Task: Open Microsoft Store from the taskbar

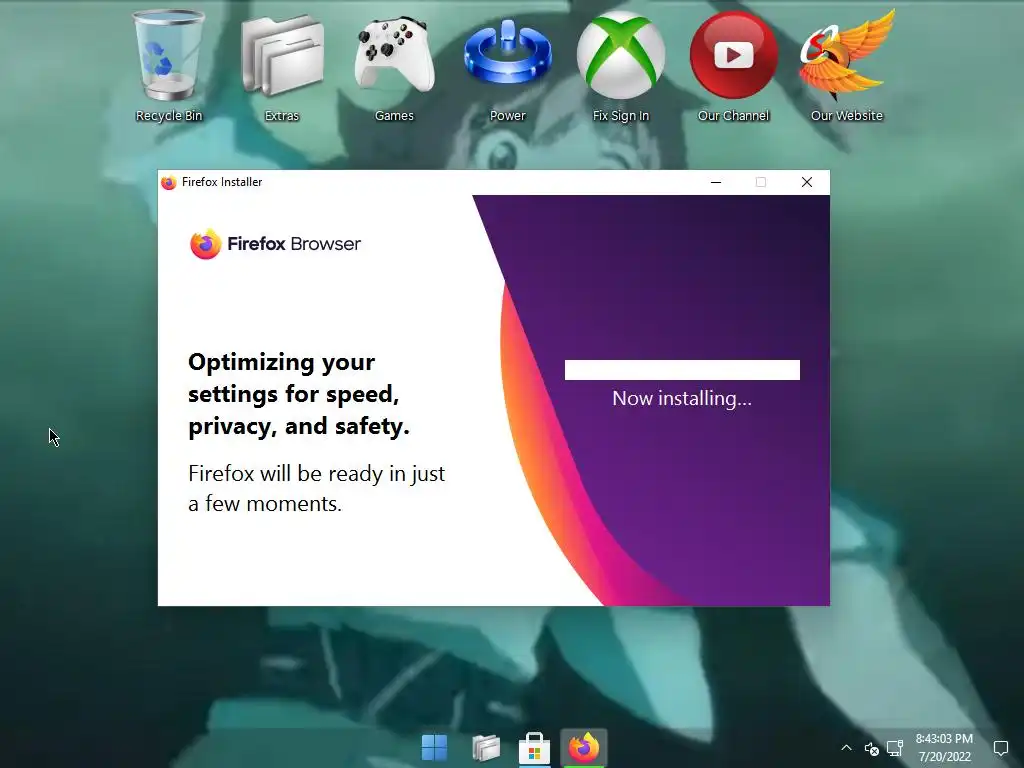Action: point(534,748)
